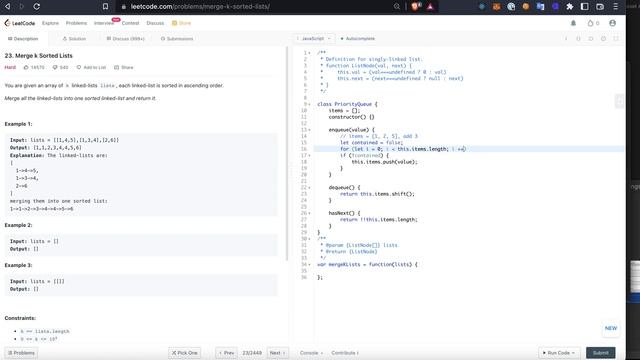Reload the page with refresh icon
This screenshot has height=360, width=640.
click(36, 7)
